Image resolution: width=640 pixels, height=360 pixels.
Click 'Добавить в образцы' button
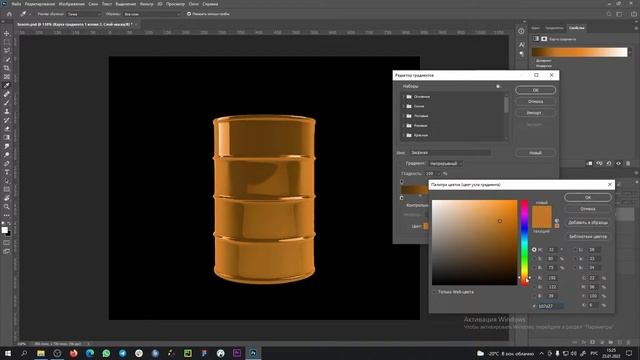point(588,222)
